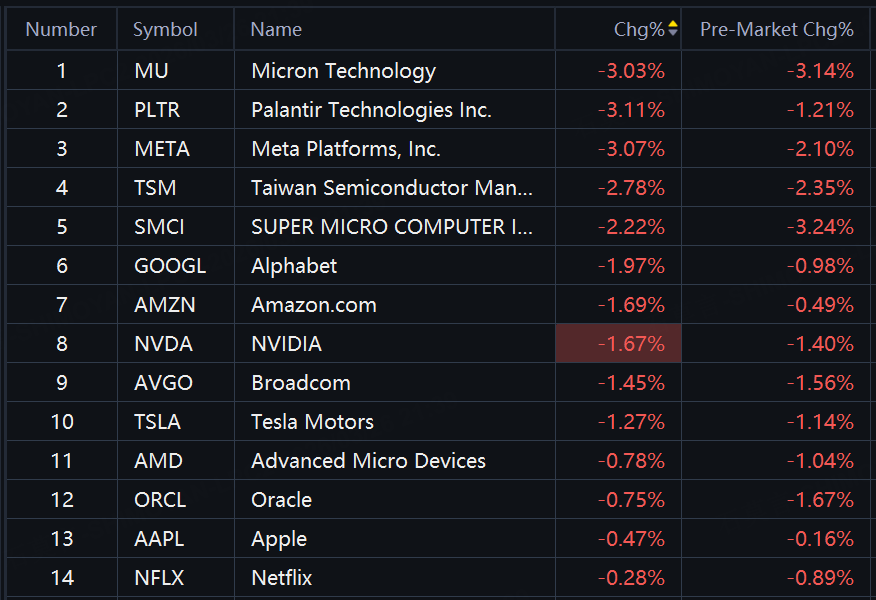This screenshot has width=876, height=600.
Task: Select the SMCI ticker
Action: point(159,227)
